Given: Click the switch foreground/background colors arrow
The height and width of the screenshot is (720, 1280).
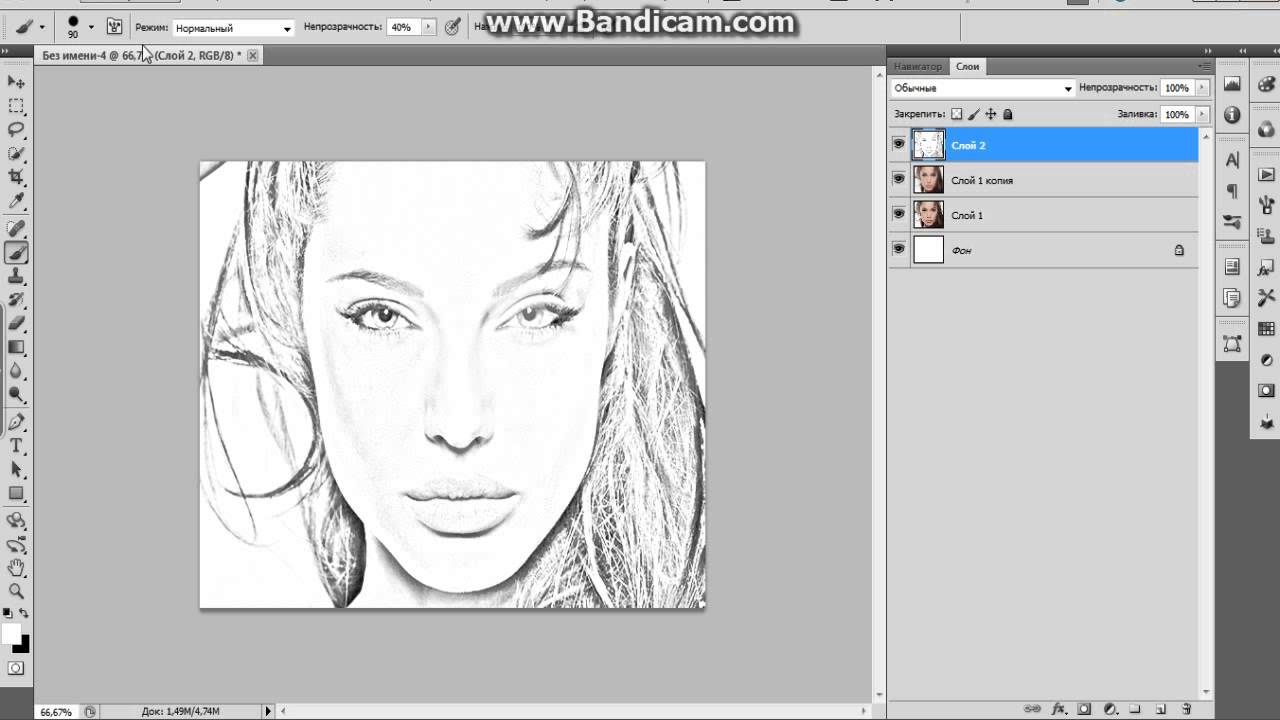Looking at the screenshot, I should click(x=24, y=613).
